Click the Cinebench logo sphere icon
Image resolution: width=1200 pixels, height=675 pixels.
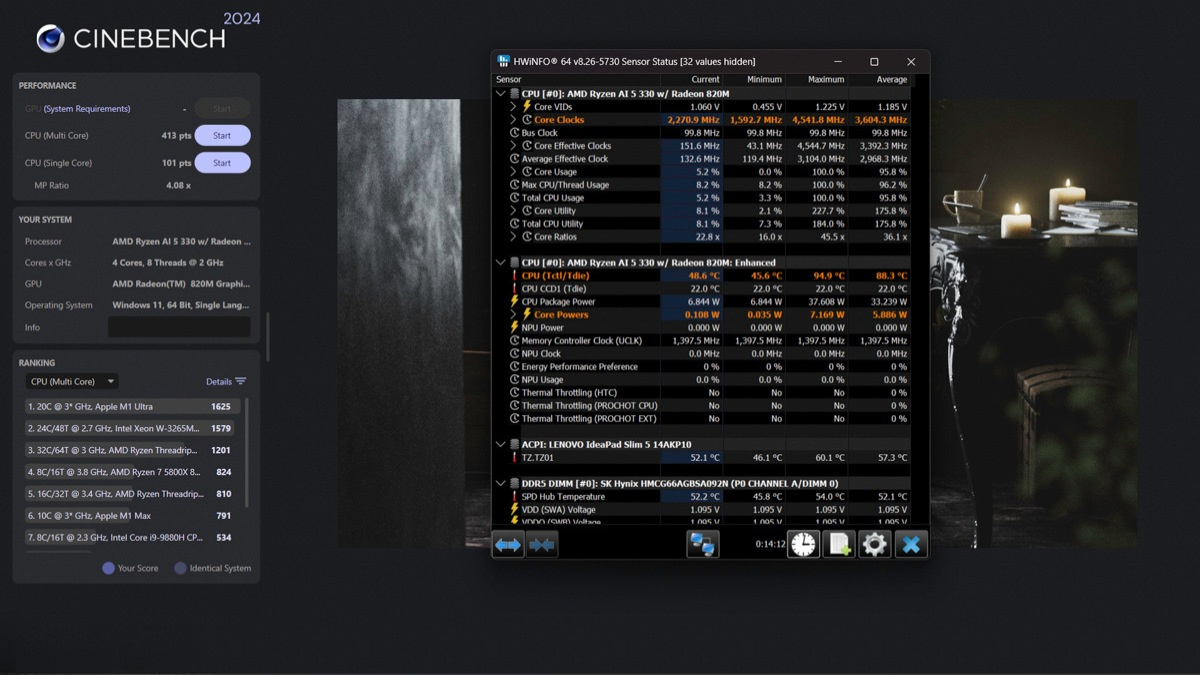(x=50, y=39)
